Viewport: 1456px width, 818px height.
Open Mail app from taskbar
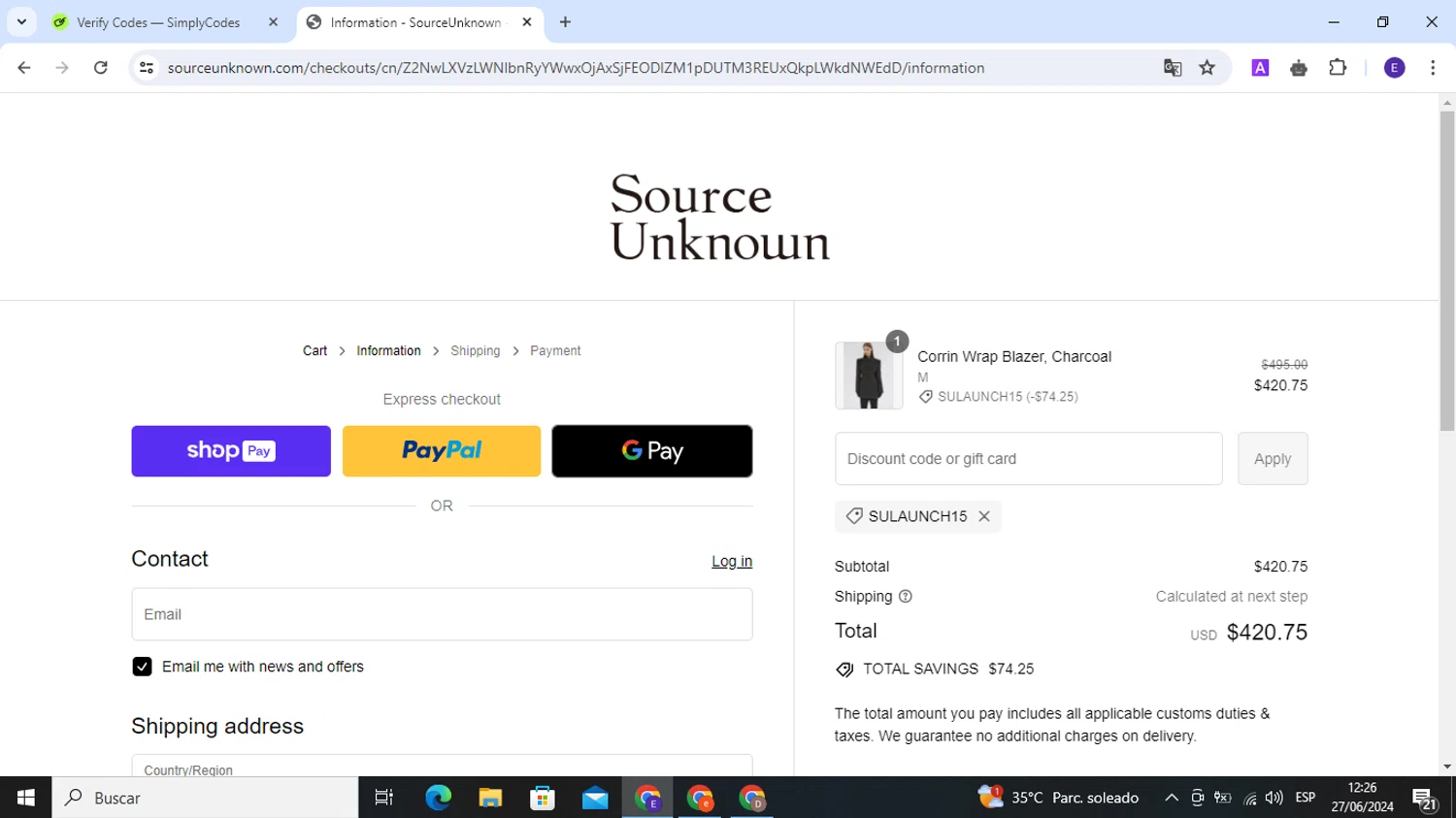[595, 798]
